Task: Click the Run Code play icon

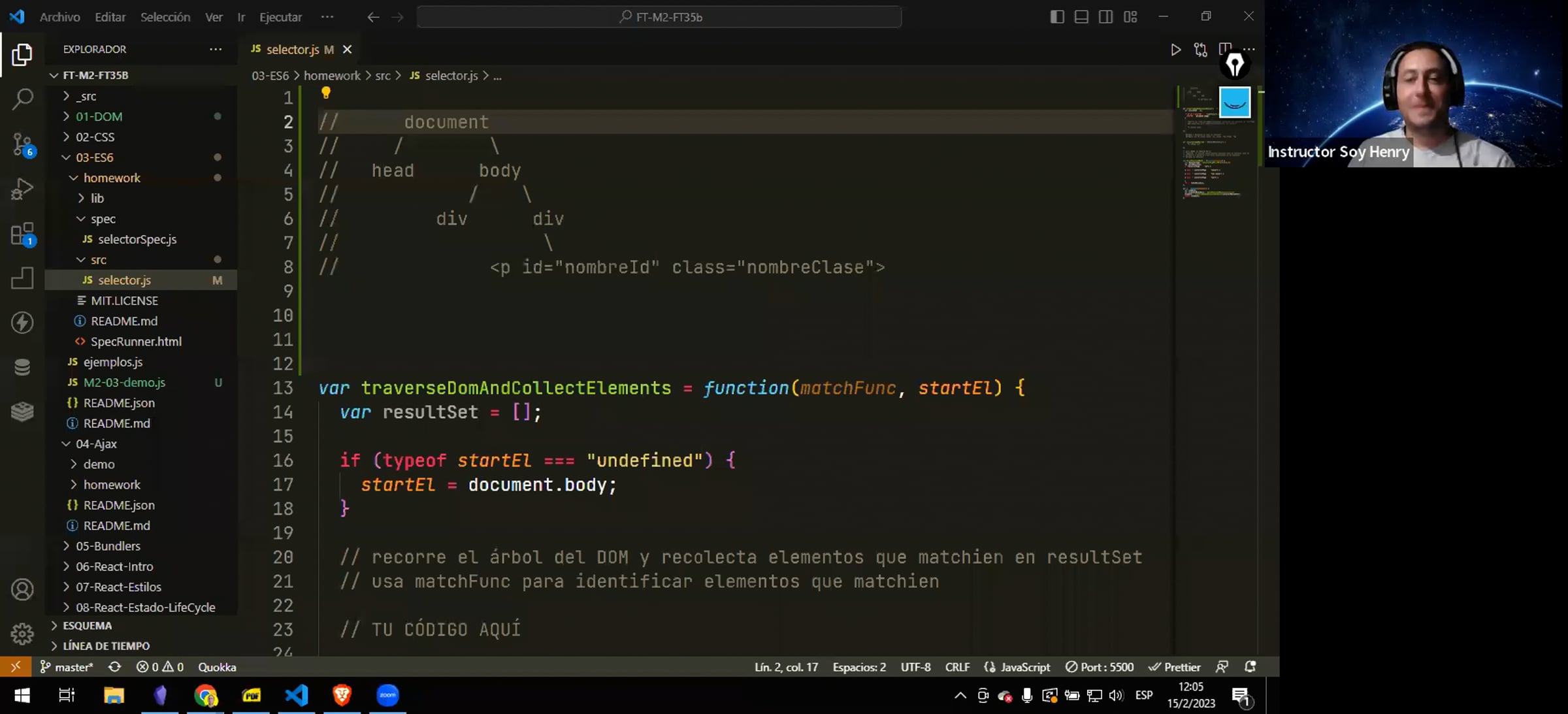Action: click(1175, 50)
